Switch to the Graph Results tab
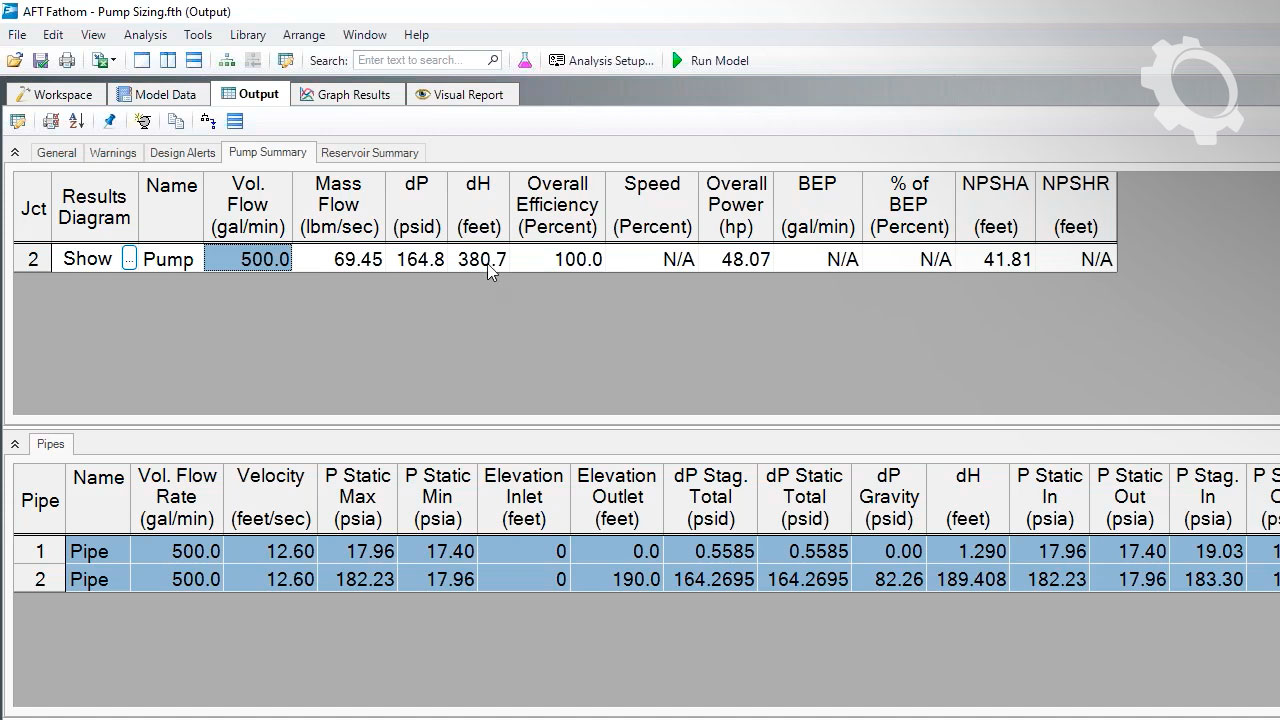The height and width of the screenshot is (720, 1280). 344,95
